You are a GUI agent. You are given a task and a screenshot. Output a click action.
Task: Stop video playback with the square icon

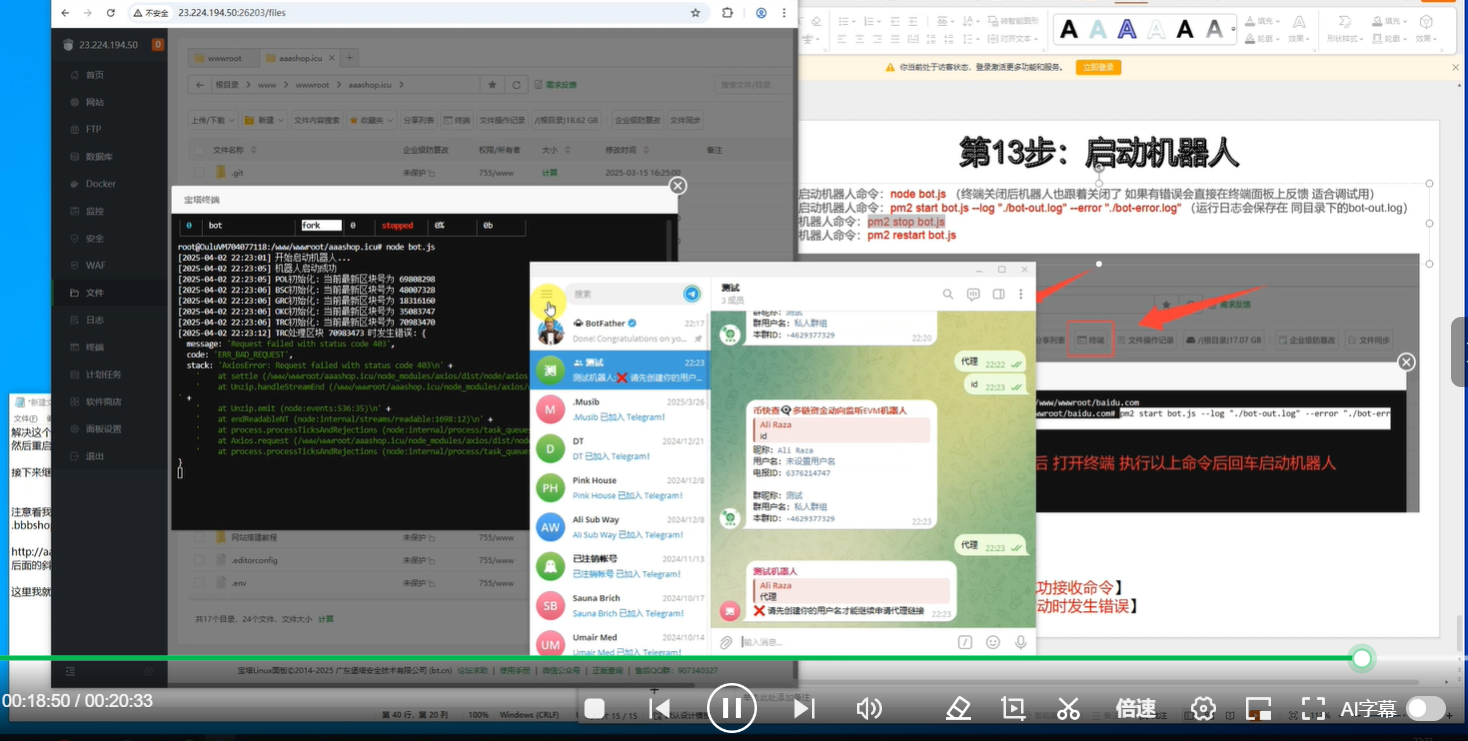coord(594,709)
